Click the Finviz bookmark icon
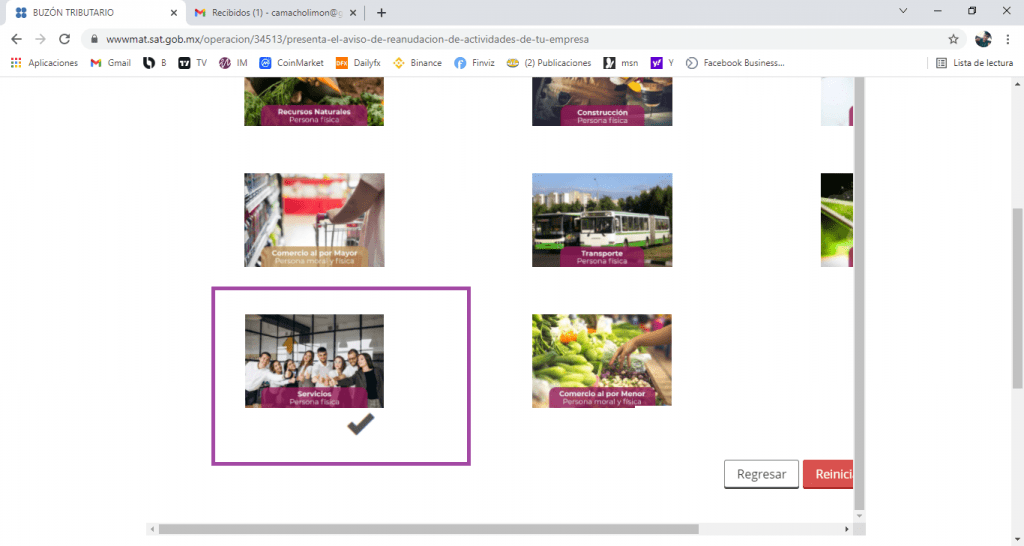Image resolution: width=1024 pixels, height=546 pixels. point(460,63)
